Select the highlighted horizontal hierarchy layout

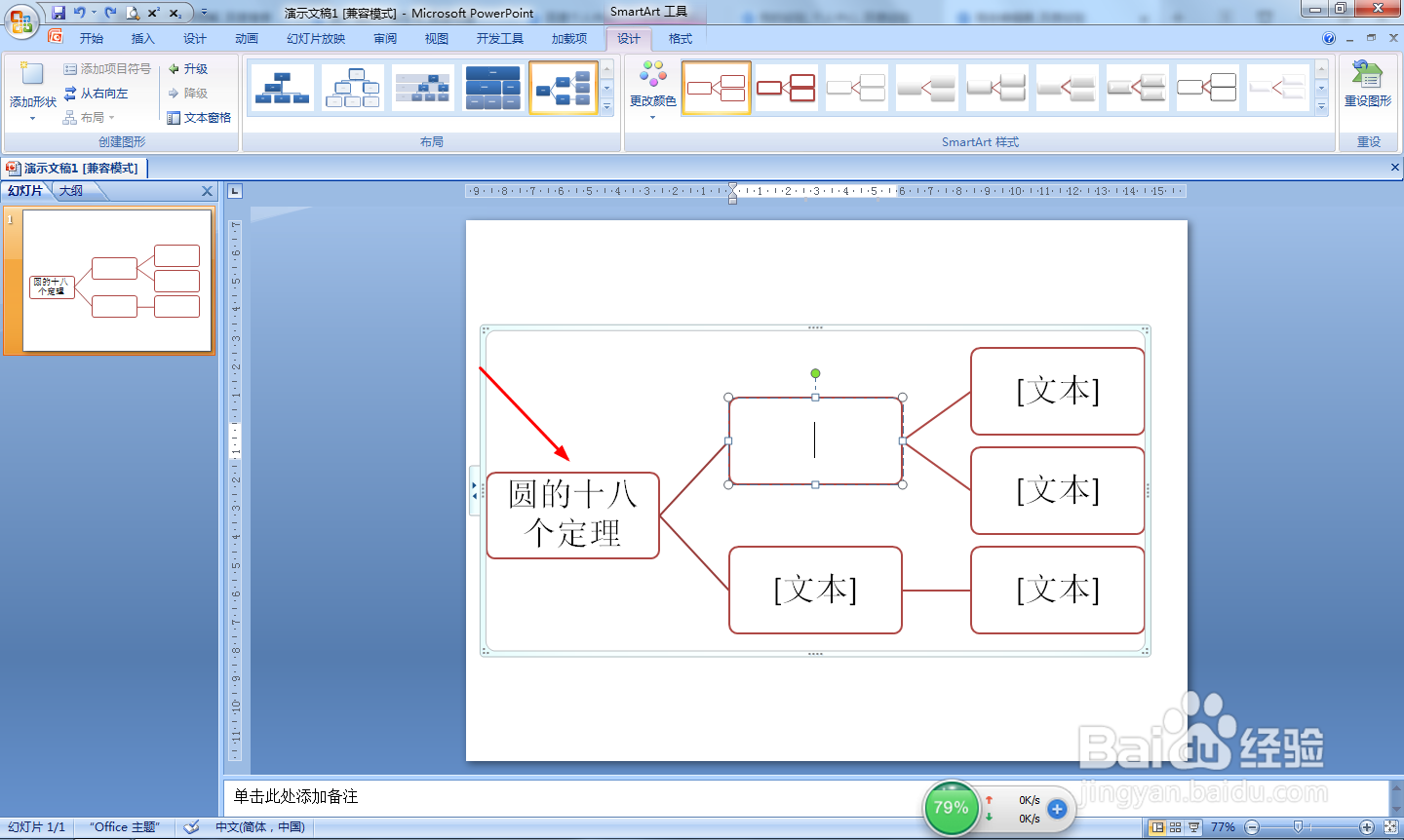(x=563, y=88)
